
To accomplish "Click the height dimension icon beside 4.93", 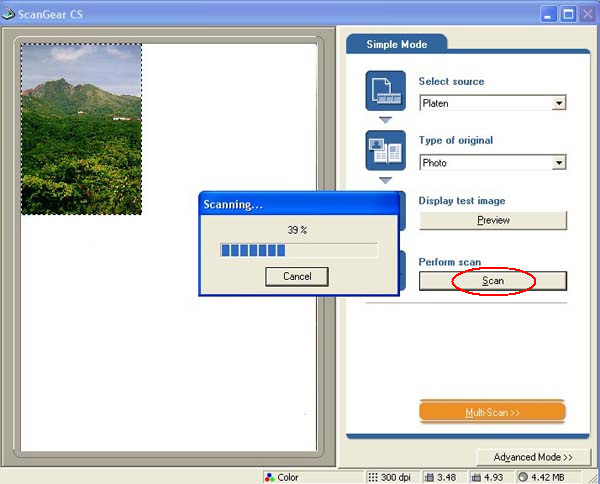I will tap(476, 477).
